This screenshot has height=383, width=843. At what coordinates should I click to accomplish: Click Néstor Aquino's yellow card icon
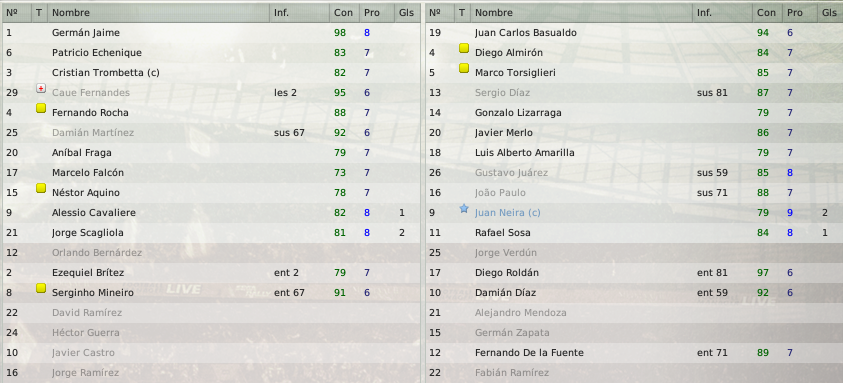41,188
